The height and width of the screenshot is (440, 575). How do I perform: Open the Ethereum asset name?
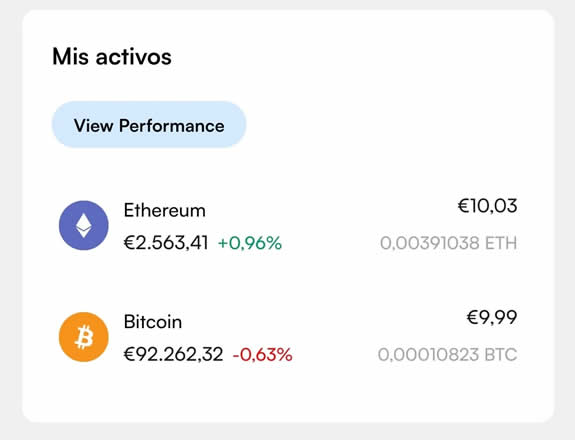165,210
